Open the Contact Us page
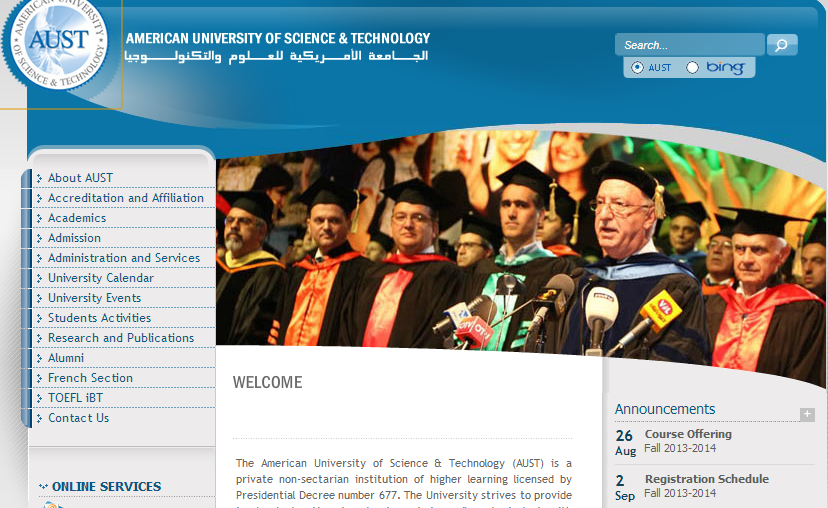828x508 pixels. click(79, 418)
